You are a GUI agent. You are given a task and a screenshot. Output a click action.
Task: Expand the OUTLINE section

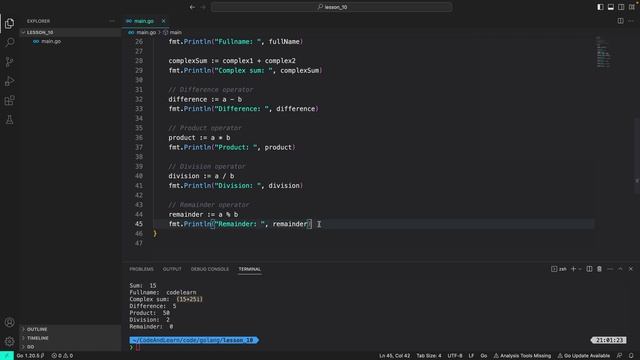tap(71, 329)
